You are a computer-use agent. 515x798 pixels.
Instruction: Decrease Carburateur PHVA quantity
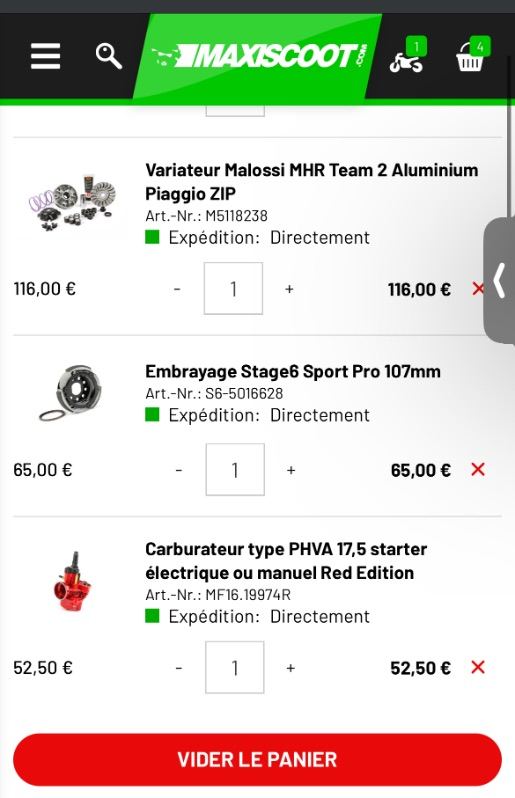pyautogui.click(x=179, y=668)
